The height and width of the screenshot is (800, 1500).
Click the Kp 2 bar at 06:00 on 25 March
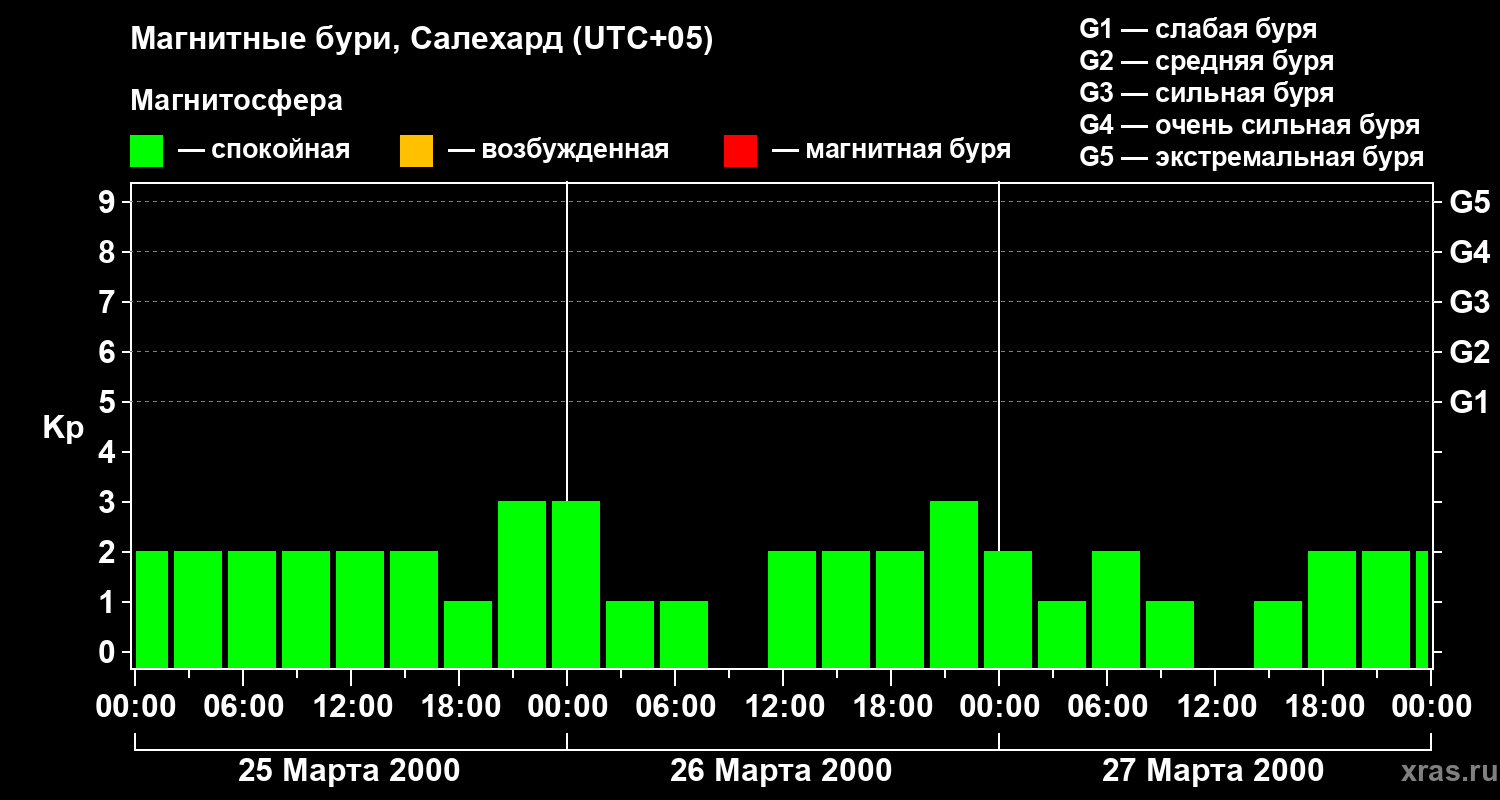coord(252,609)
